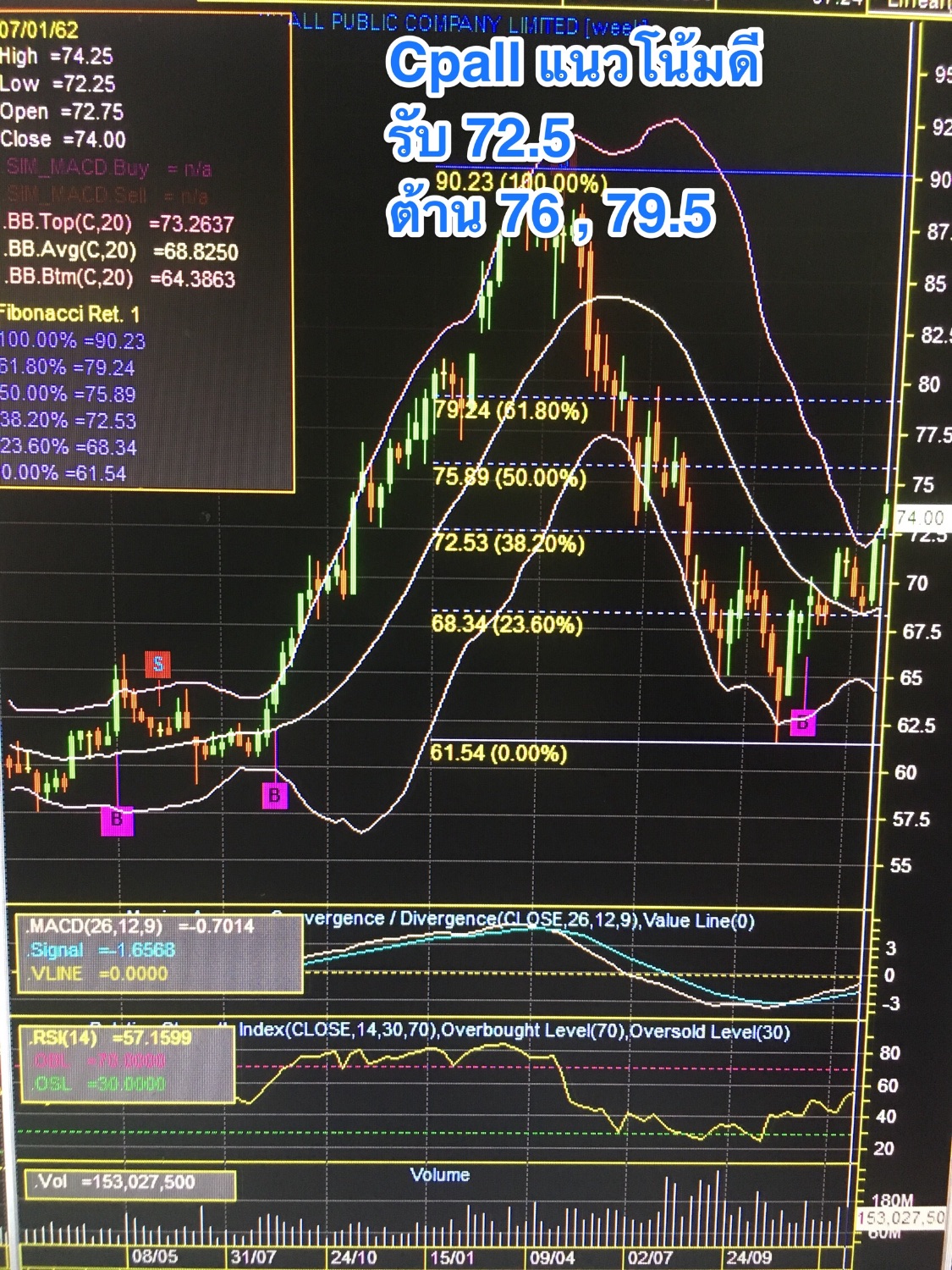Screen dimensions: 952x1270
Task: Select the .BB.Btm(C,20) =64.3863 row
Action: 119,279
